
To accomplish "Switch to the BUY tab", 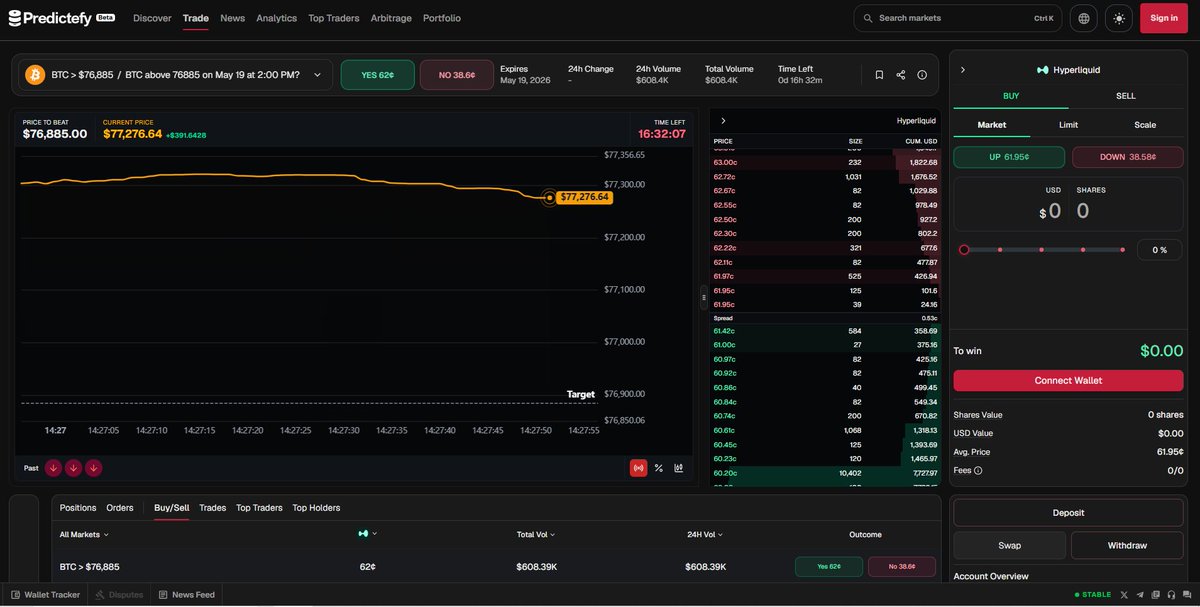I will point(1011,96).
